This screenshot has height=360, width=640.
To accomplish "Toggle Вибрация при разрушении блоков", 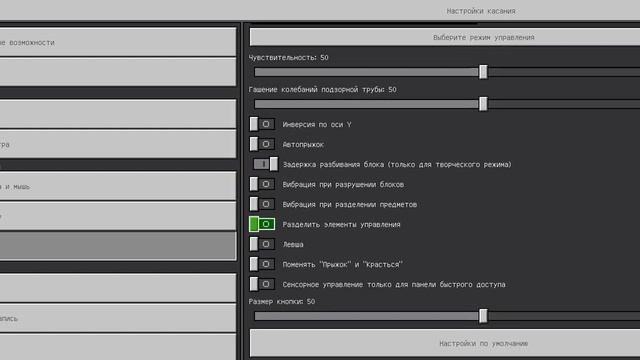I will (x=262, y=184).
